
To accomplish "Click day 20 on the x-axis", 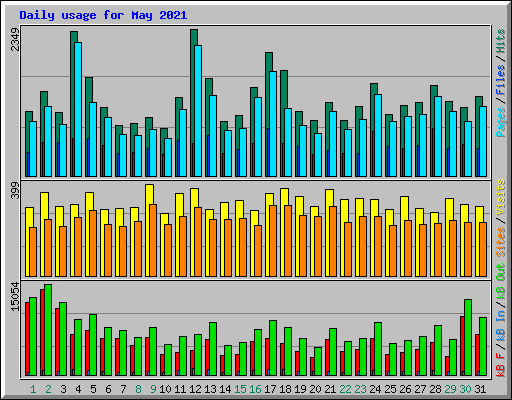I will point(315,389).
